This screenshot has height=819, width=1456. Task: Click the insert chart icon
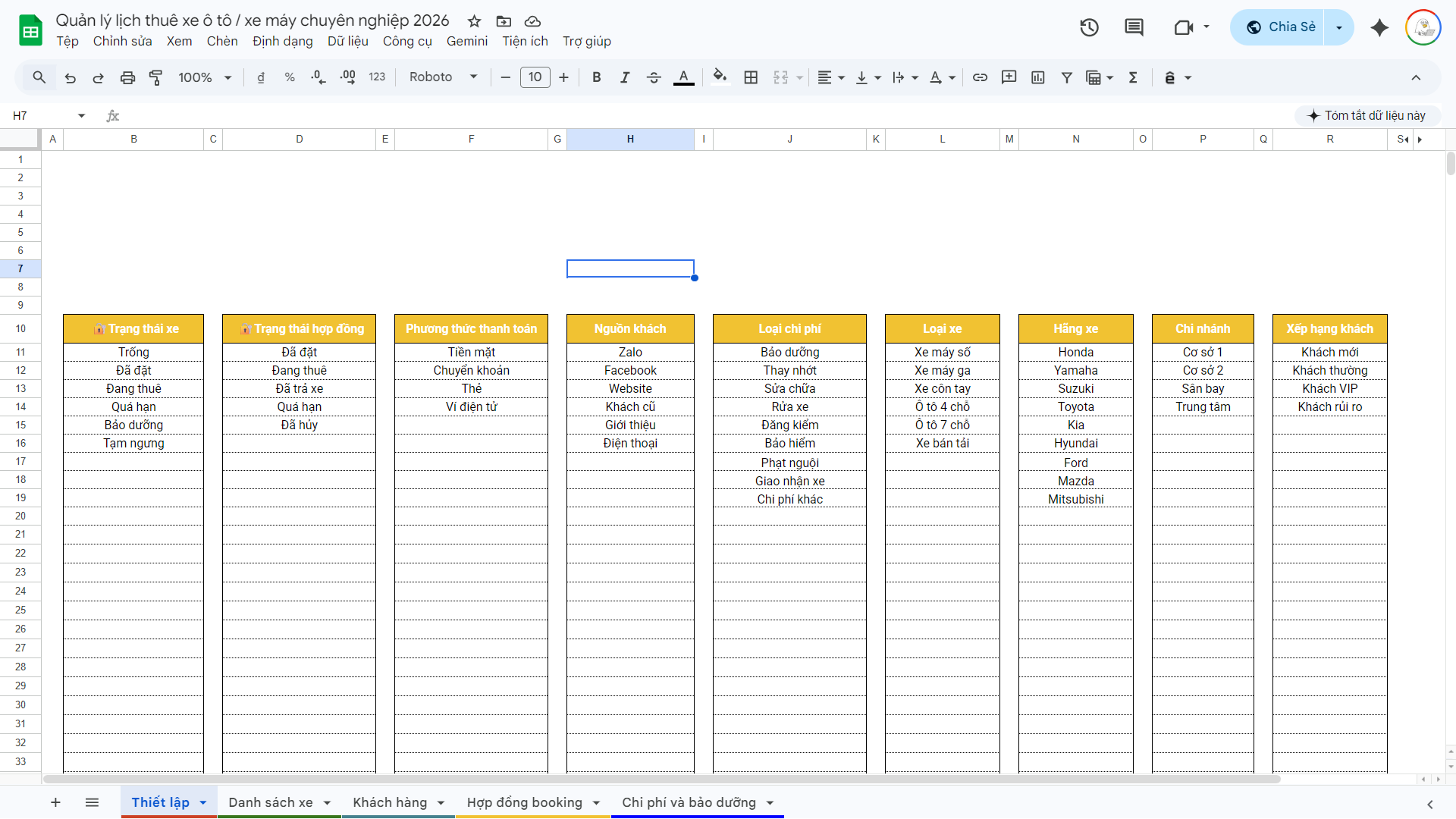point(1037,77)
